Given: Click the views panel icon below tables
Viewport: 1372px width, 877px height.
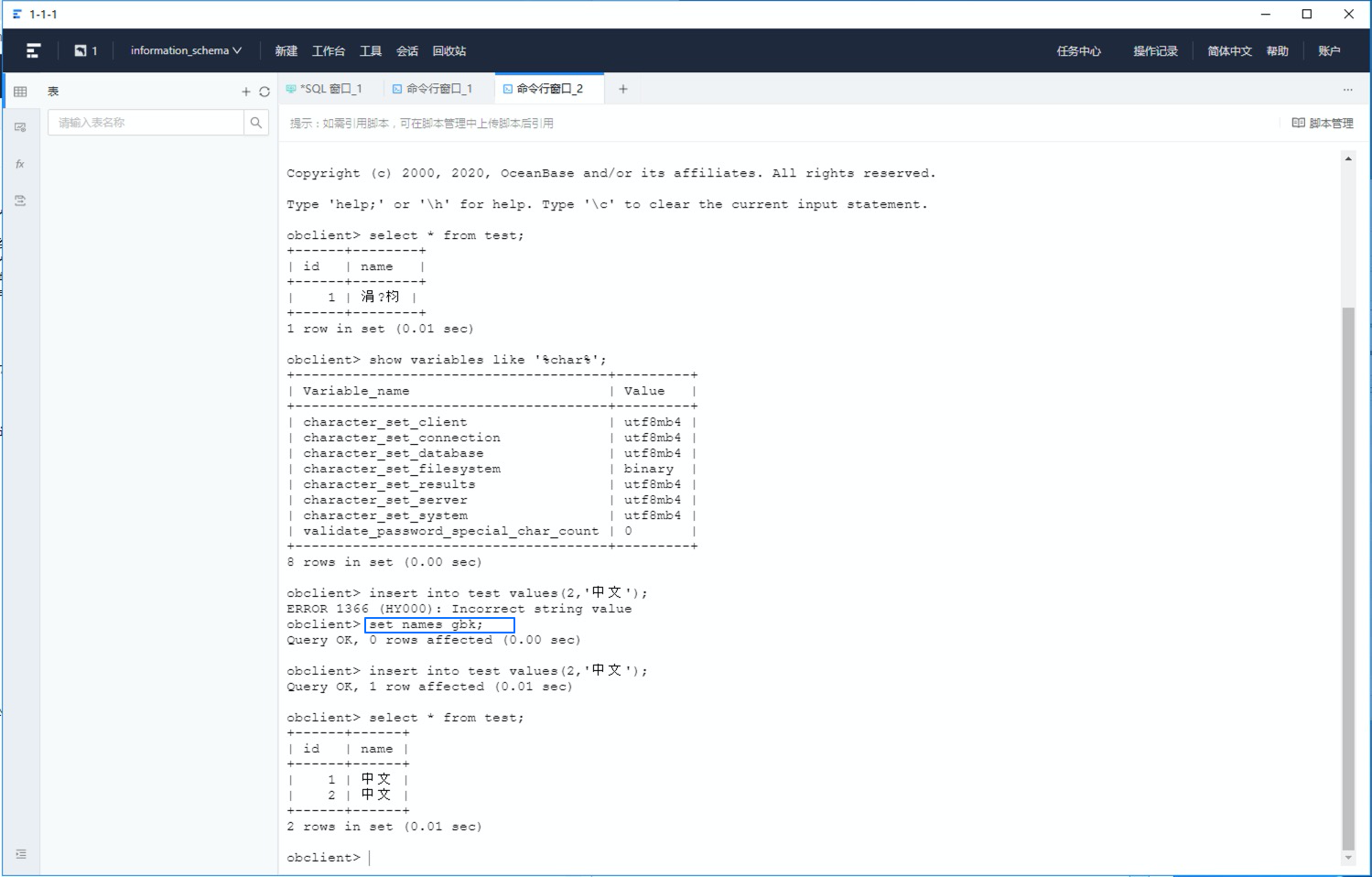Looking at the screenshot, I should [x=20, y=127].
